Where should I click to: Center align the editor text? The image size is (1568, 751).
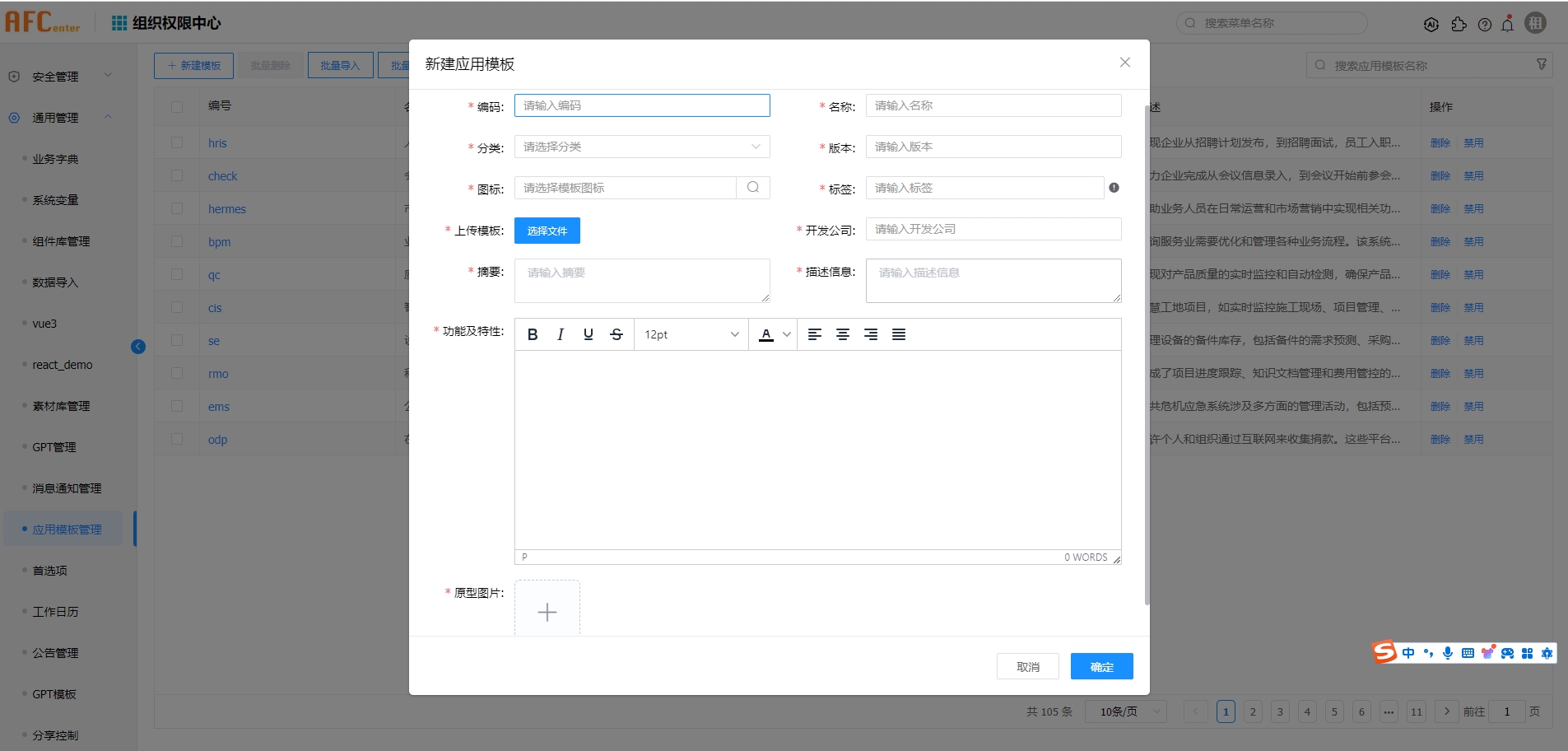pyautogui.click(x=843, y=334)
